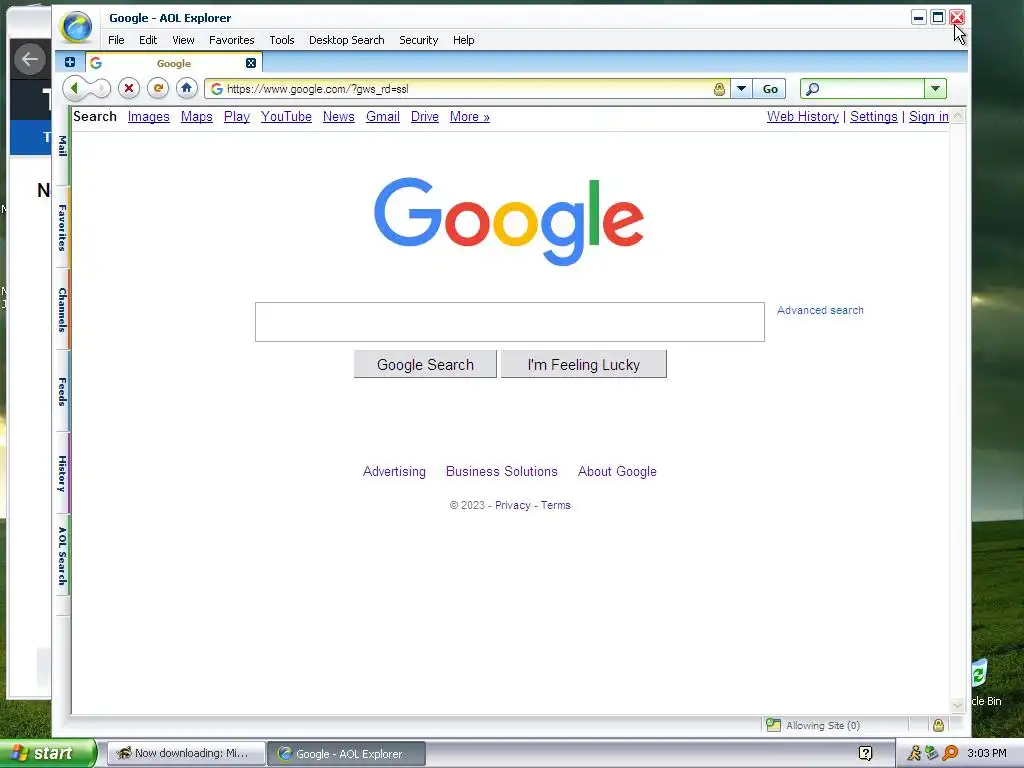Click the Allowing Site pop-up blocker icon
This screenshot has width=1024, height=768.
[x=774, y=725]
